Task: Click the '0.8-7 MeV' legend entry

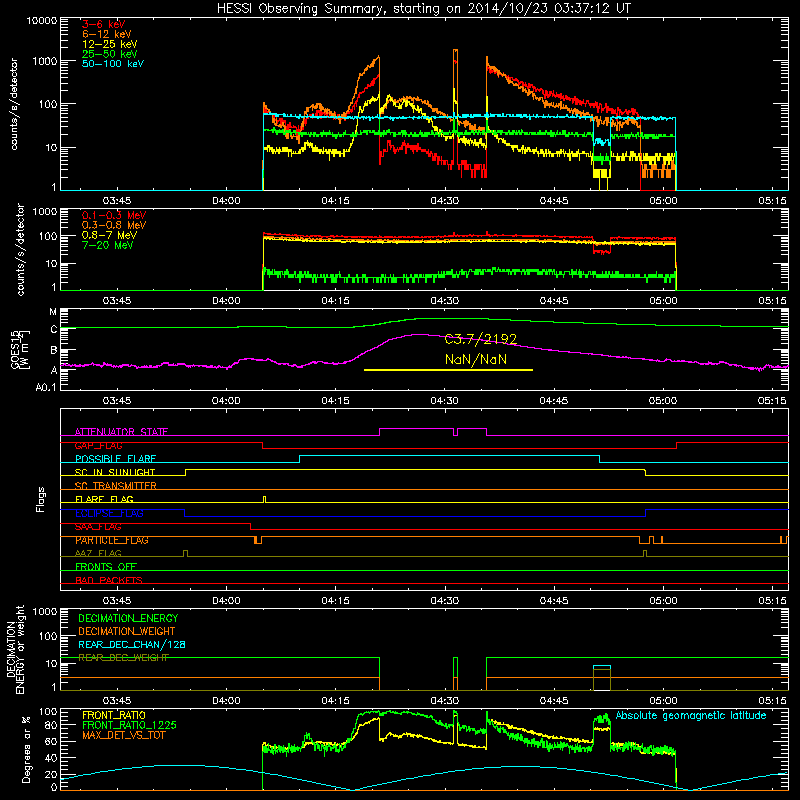Action: pyautogui.click(x=109, y=235)
